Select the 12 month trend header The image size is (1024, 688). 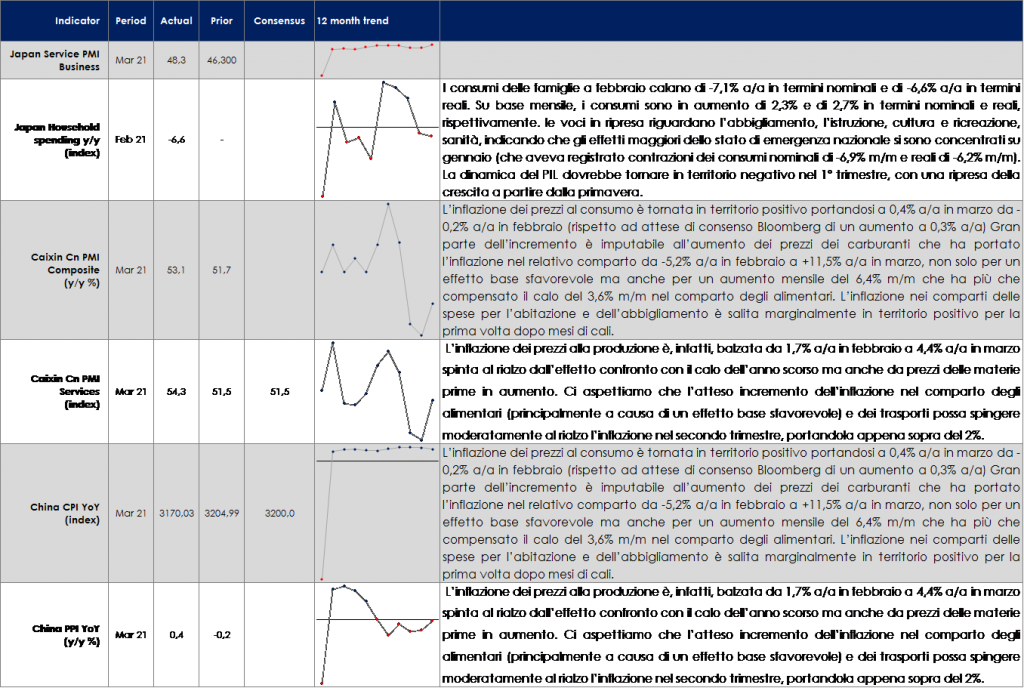click(x=352, y=20)
